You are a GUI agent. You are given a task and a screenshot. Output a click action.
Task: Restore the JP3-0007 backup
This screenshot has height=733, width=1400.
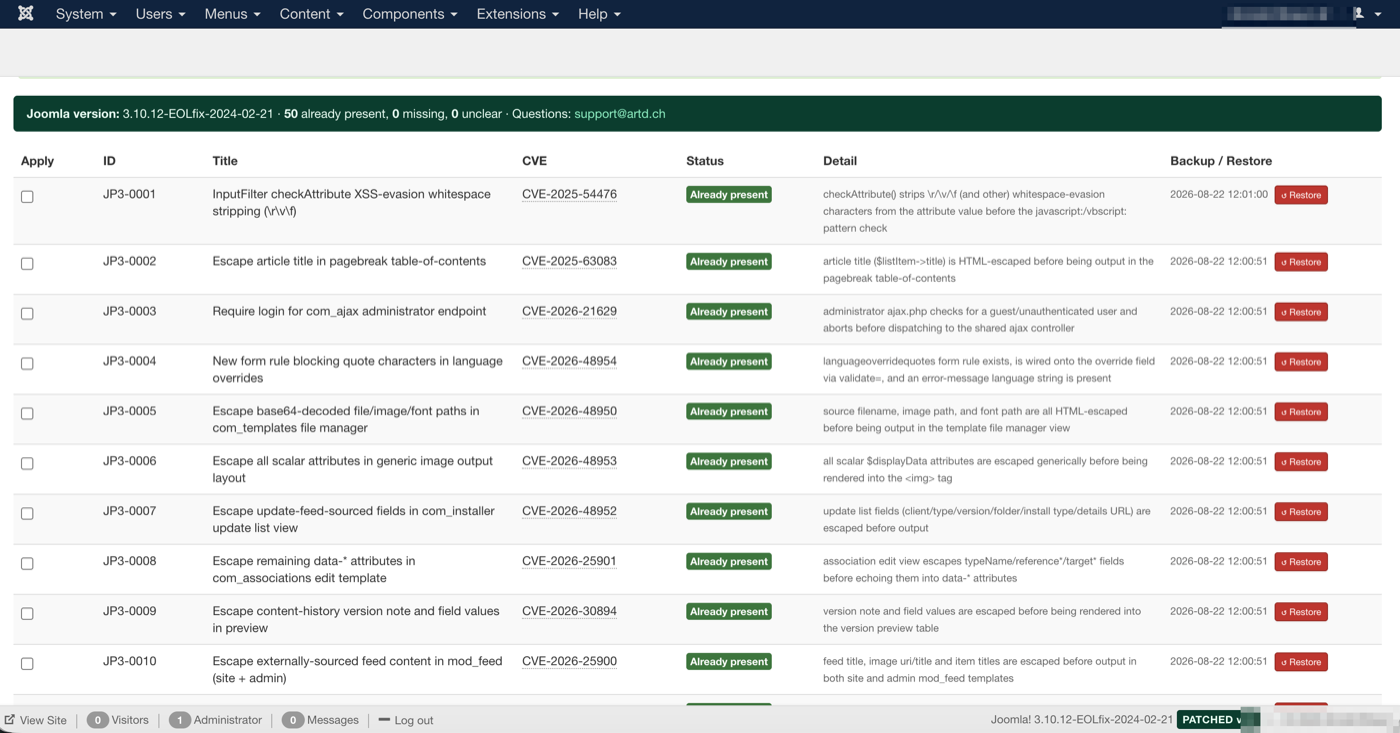(1301, 512)
